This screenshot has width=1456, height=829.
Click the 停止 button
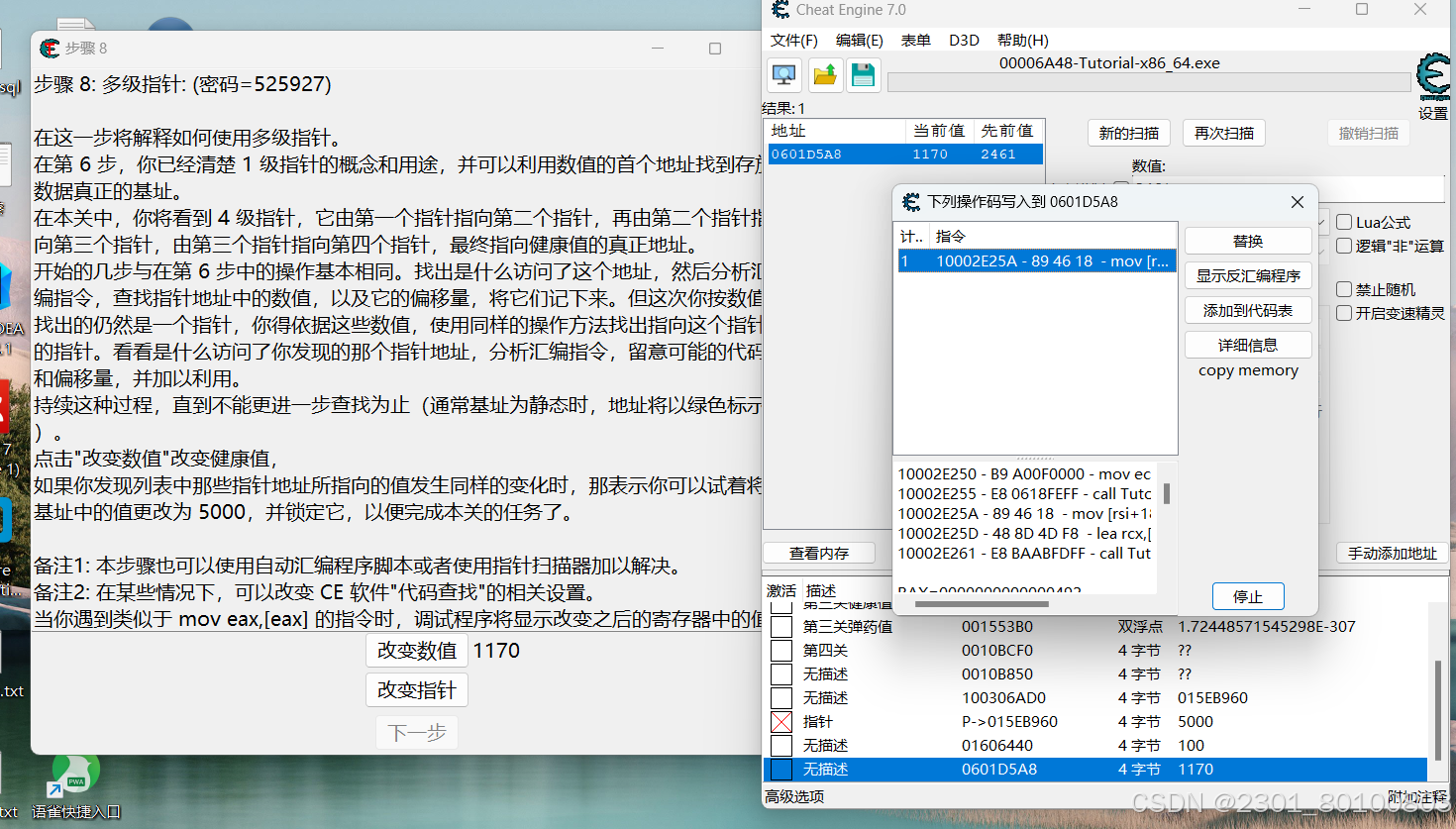[1248, 596]
